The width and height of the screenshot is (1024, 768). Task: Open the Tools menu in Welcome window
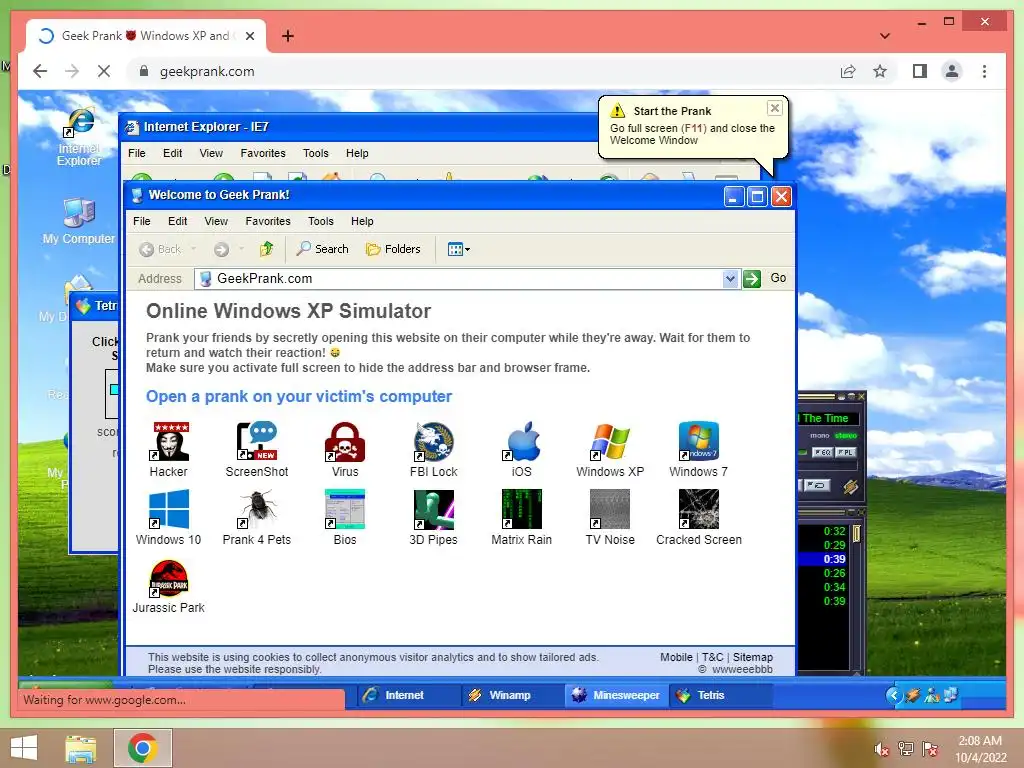pyautogui.click(x=321, y=221)
